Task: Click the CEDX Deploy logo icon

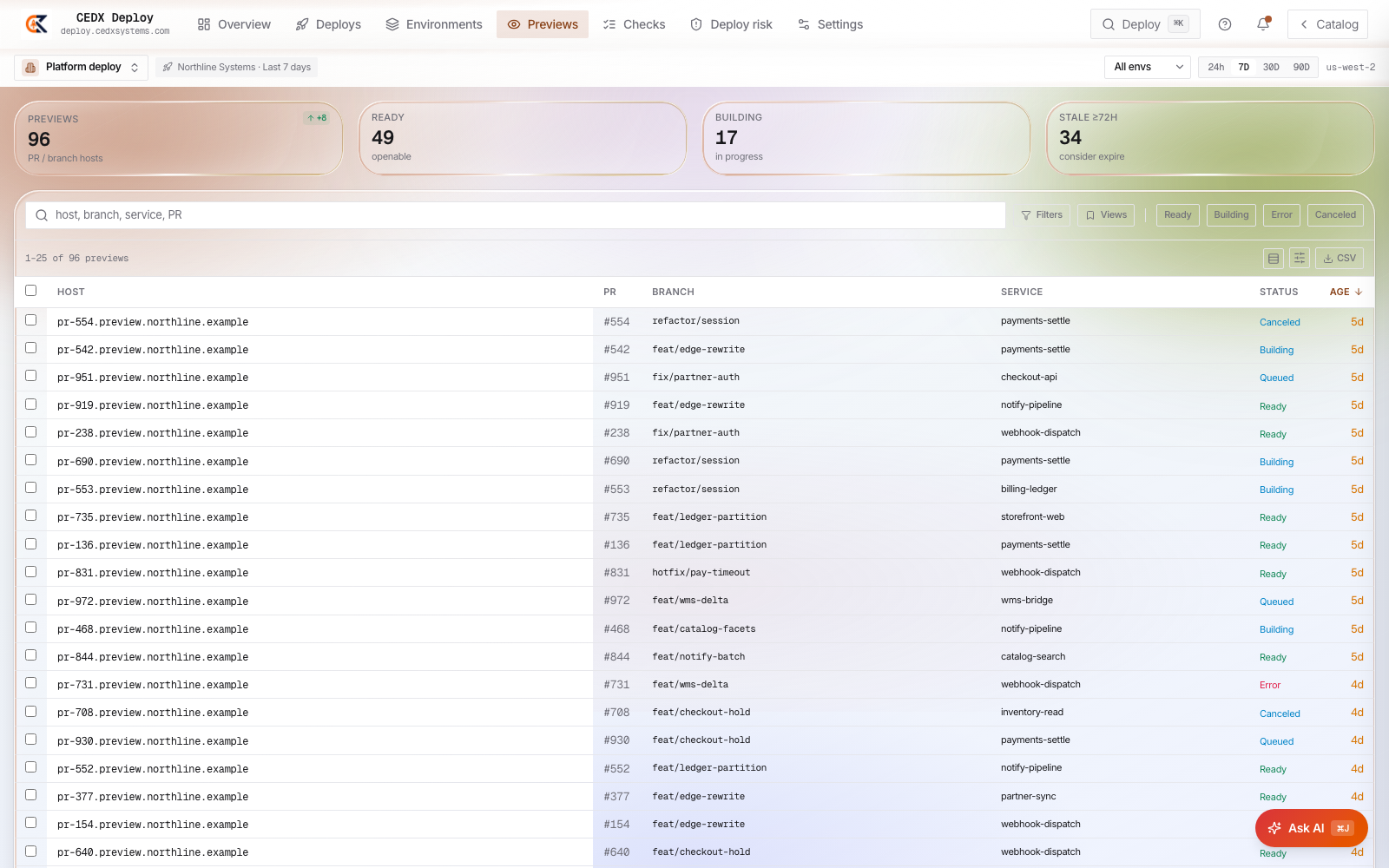Action: (x=36, y=24)
